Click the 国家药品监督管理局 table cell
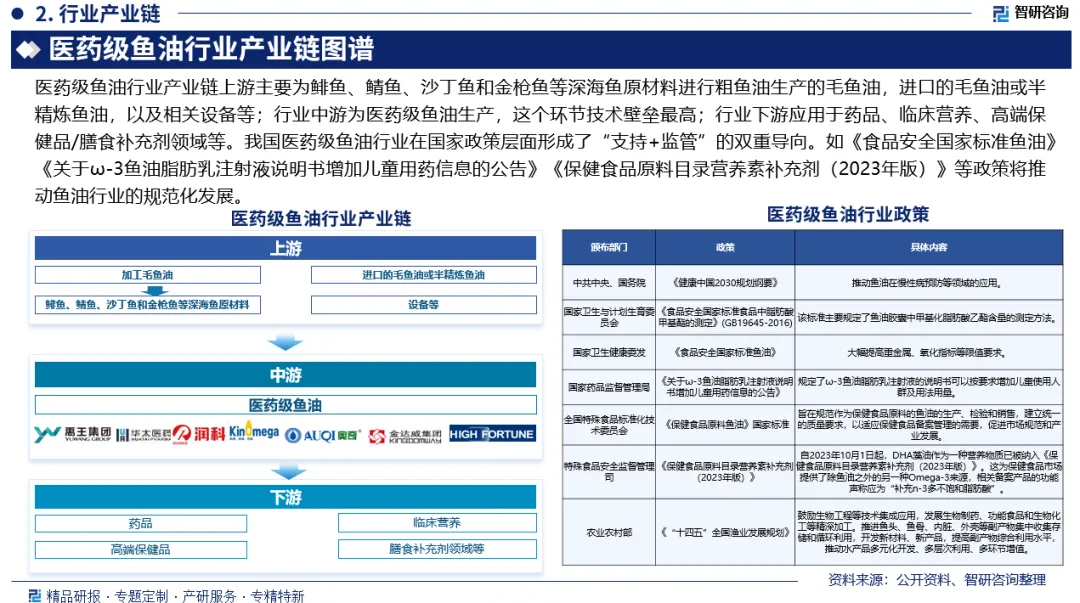1080x603 pixels. pyautogui.click(x=609, y=387)
